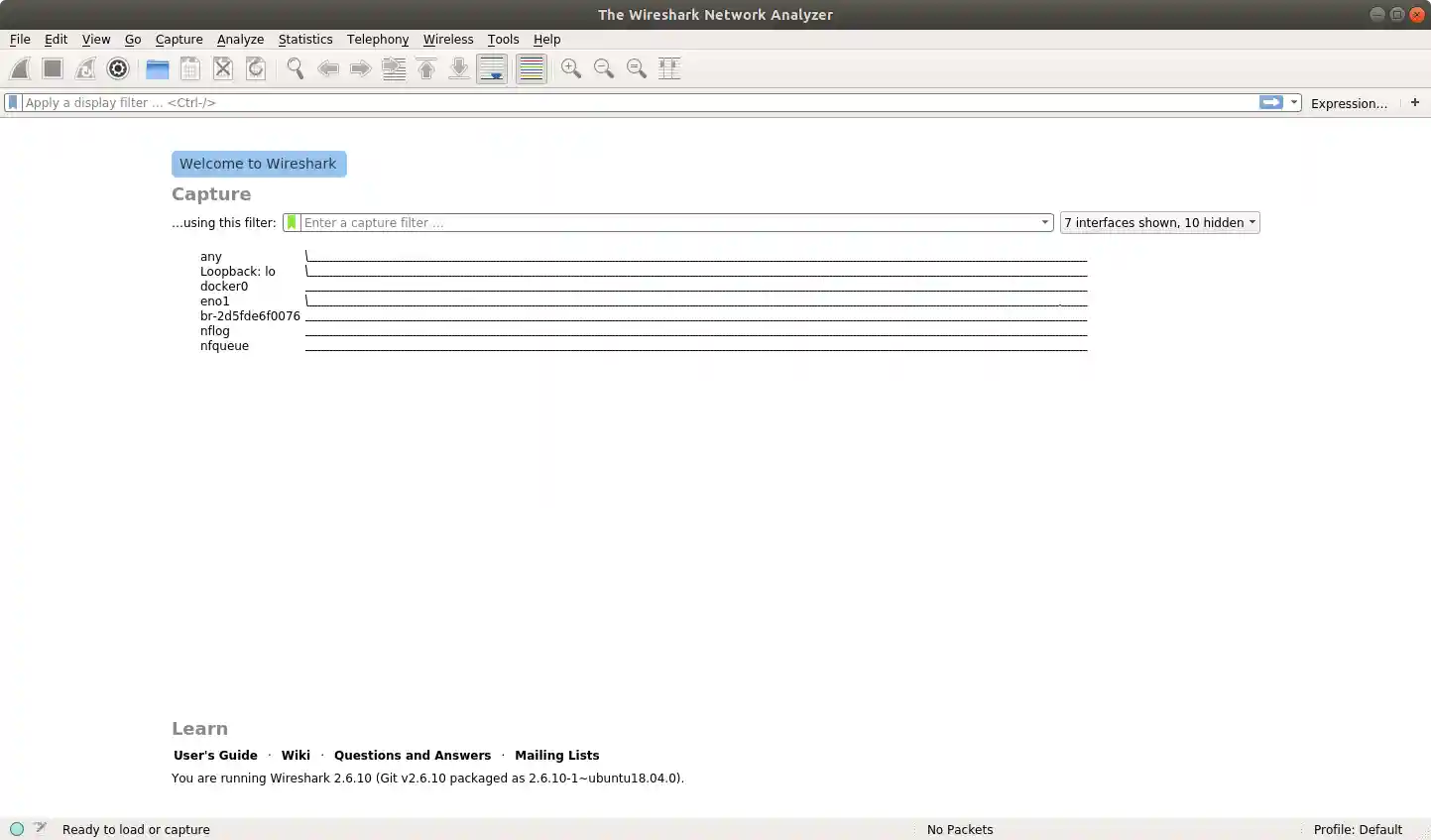The image size is (1431, 840).
Task: Click the find packet magnifier icon
Action: (x=295, y=68)
